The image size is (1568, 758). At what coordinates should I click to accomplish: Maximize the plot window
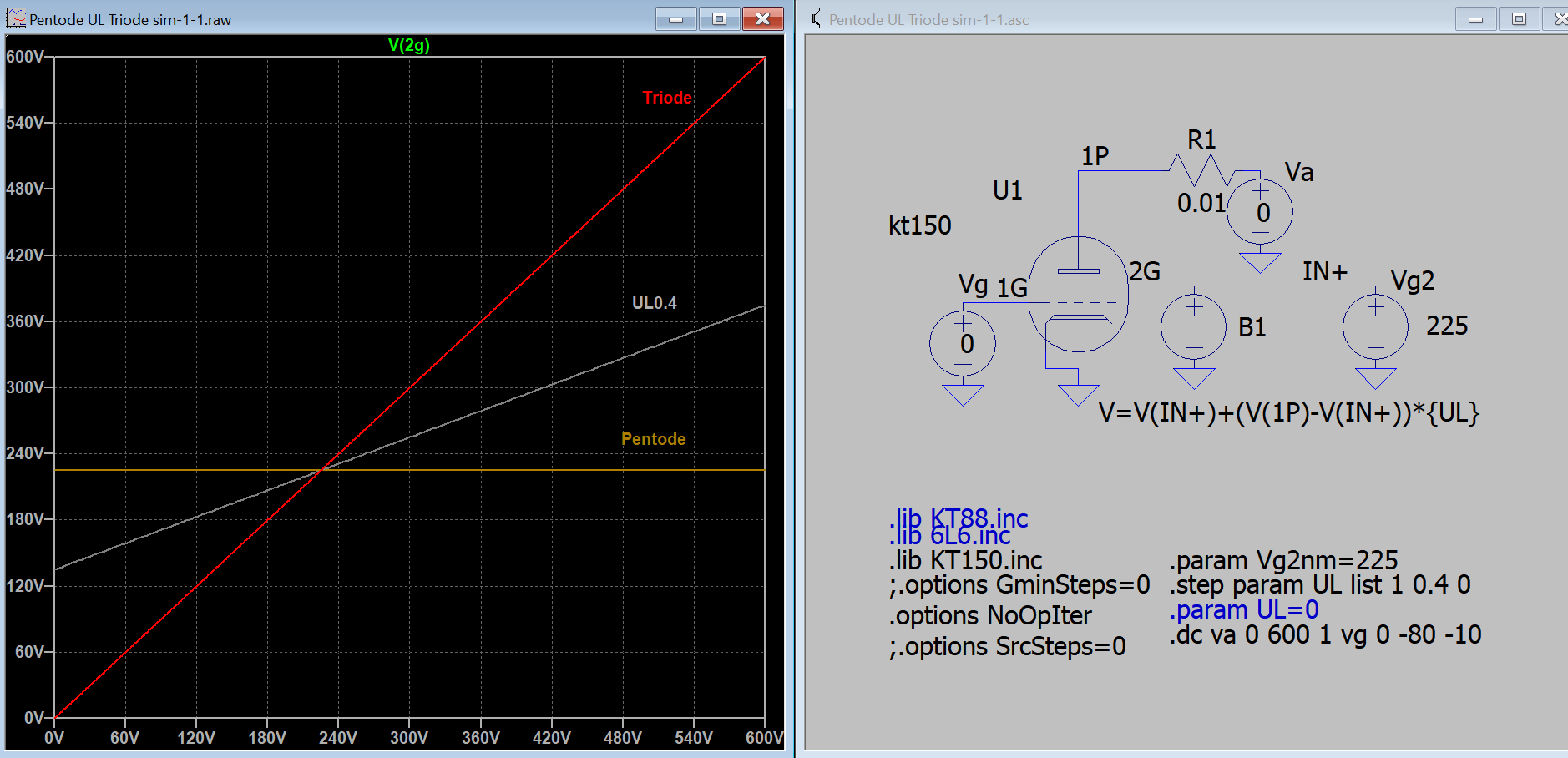(x=720, y=18)
